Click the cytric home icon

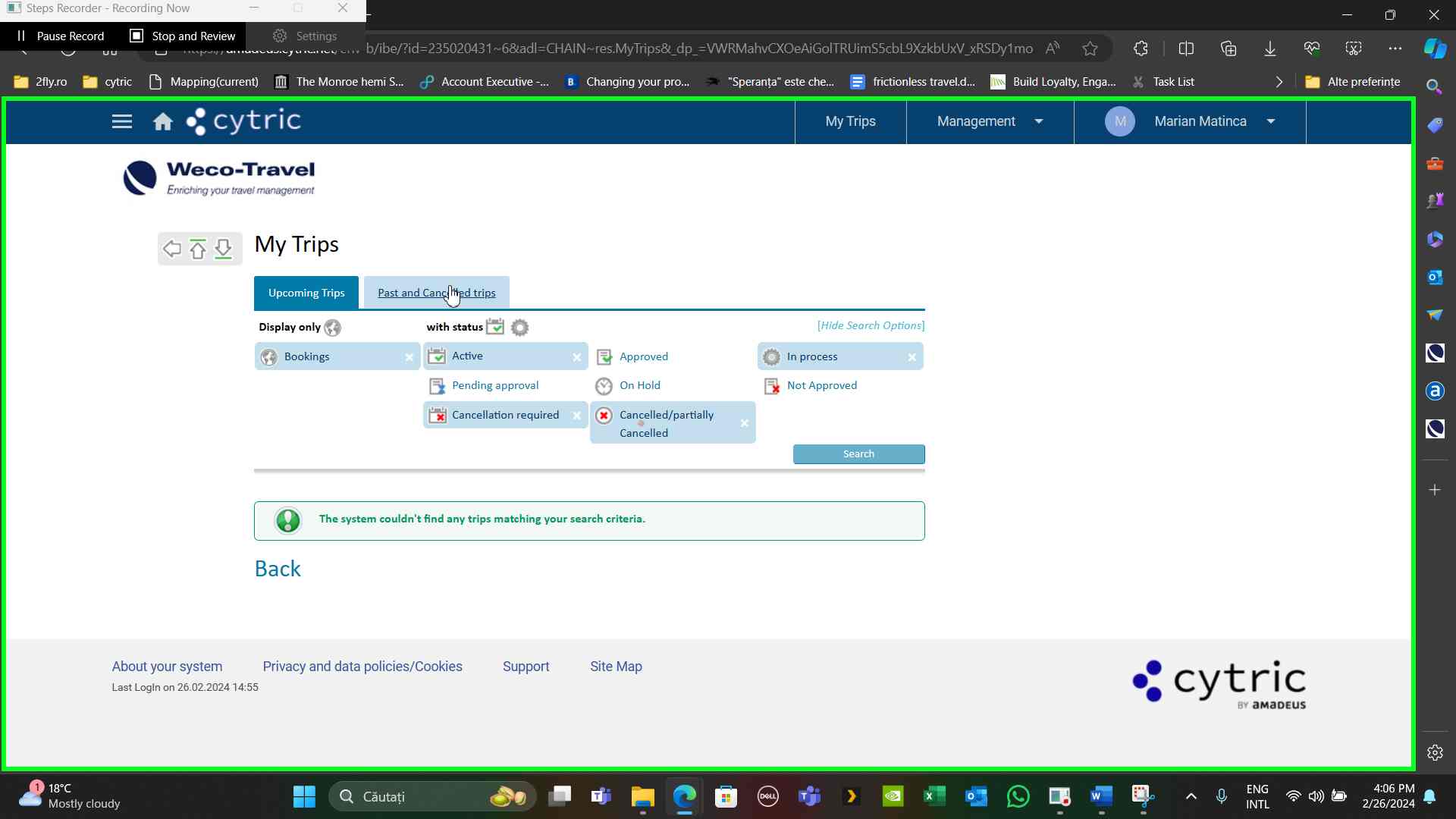(x=162, y=122)
